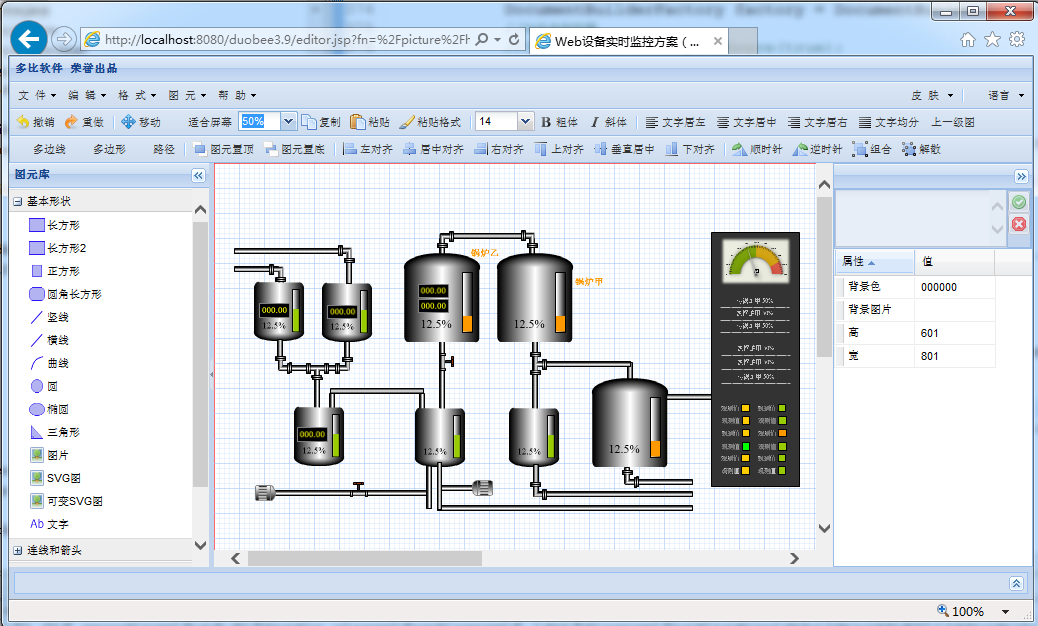The height and width of the screenshot is (626, 1038).
Task: Open the 50% zoom dropdown arrow
Action: coord(289,121)
